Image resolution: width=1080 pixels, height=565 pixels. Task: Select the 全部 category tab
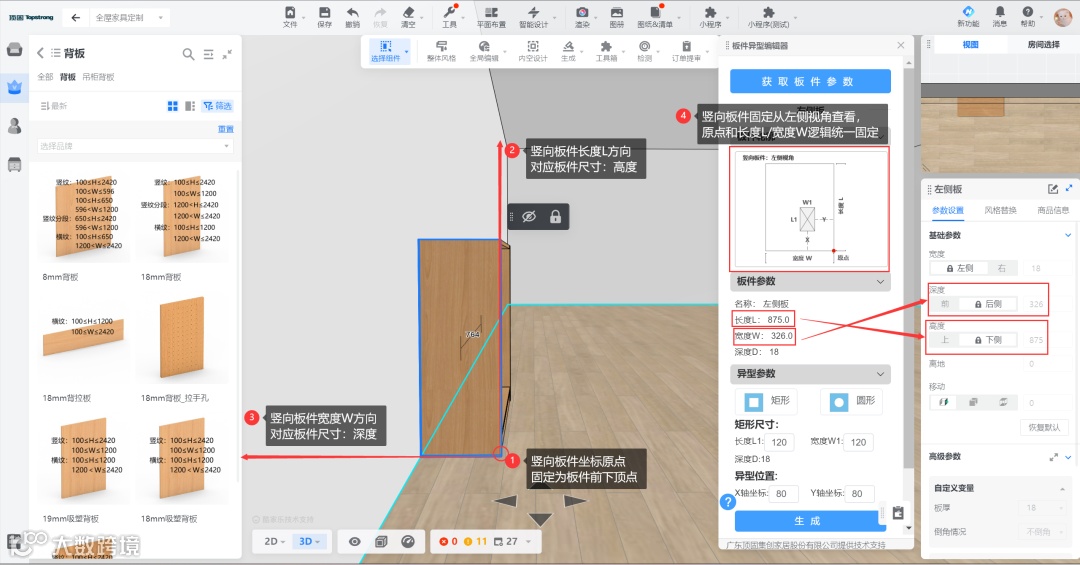click(x=45, y=77)
